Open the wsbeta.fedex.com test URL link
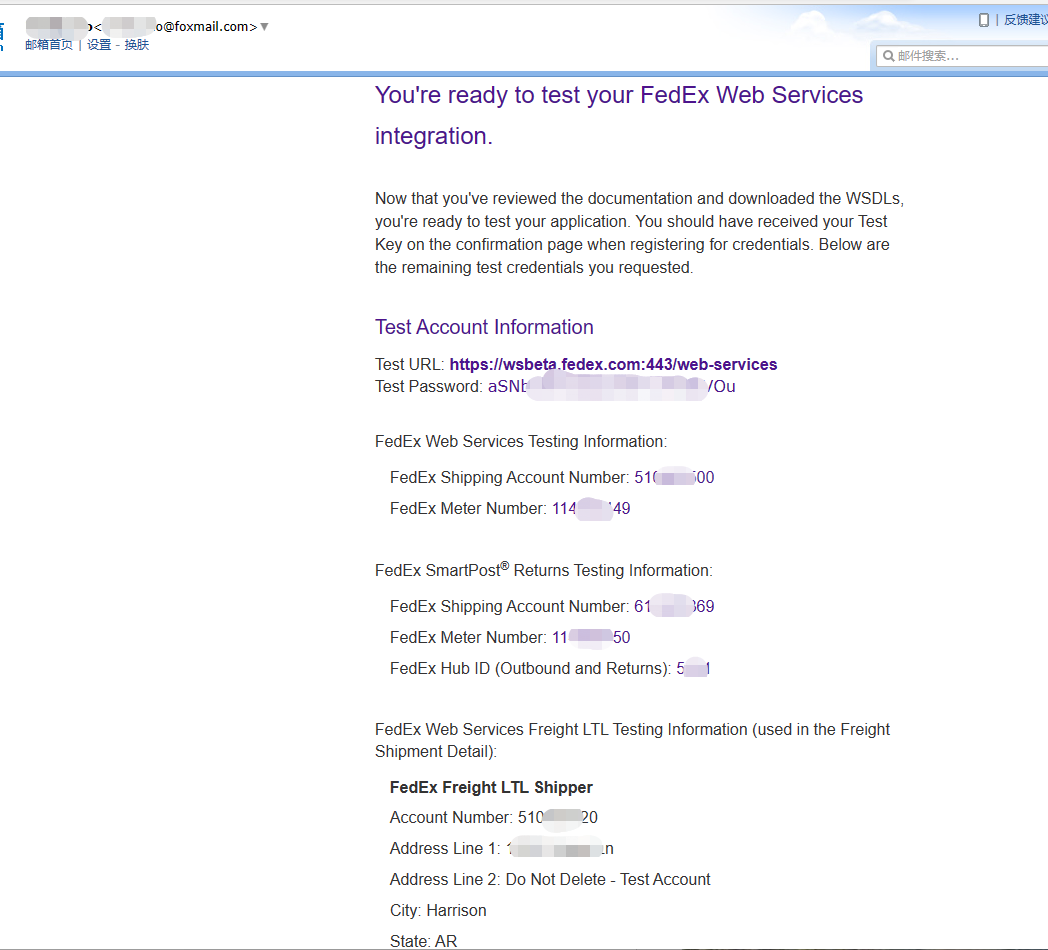Image resolution: width=1048 pixels, height=950 pixels. [x=613, y=364]
